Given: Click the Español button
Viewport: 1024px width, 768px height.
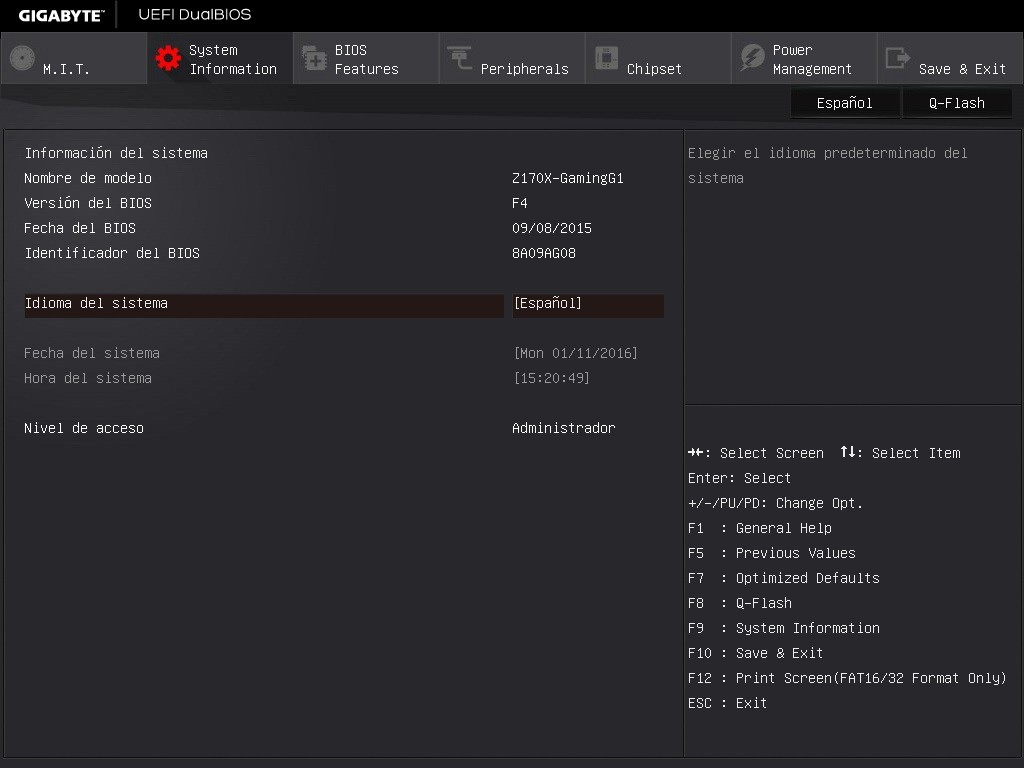Looking at the screenshot, I should [x=844, y=102].
